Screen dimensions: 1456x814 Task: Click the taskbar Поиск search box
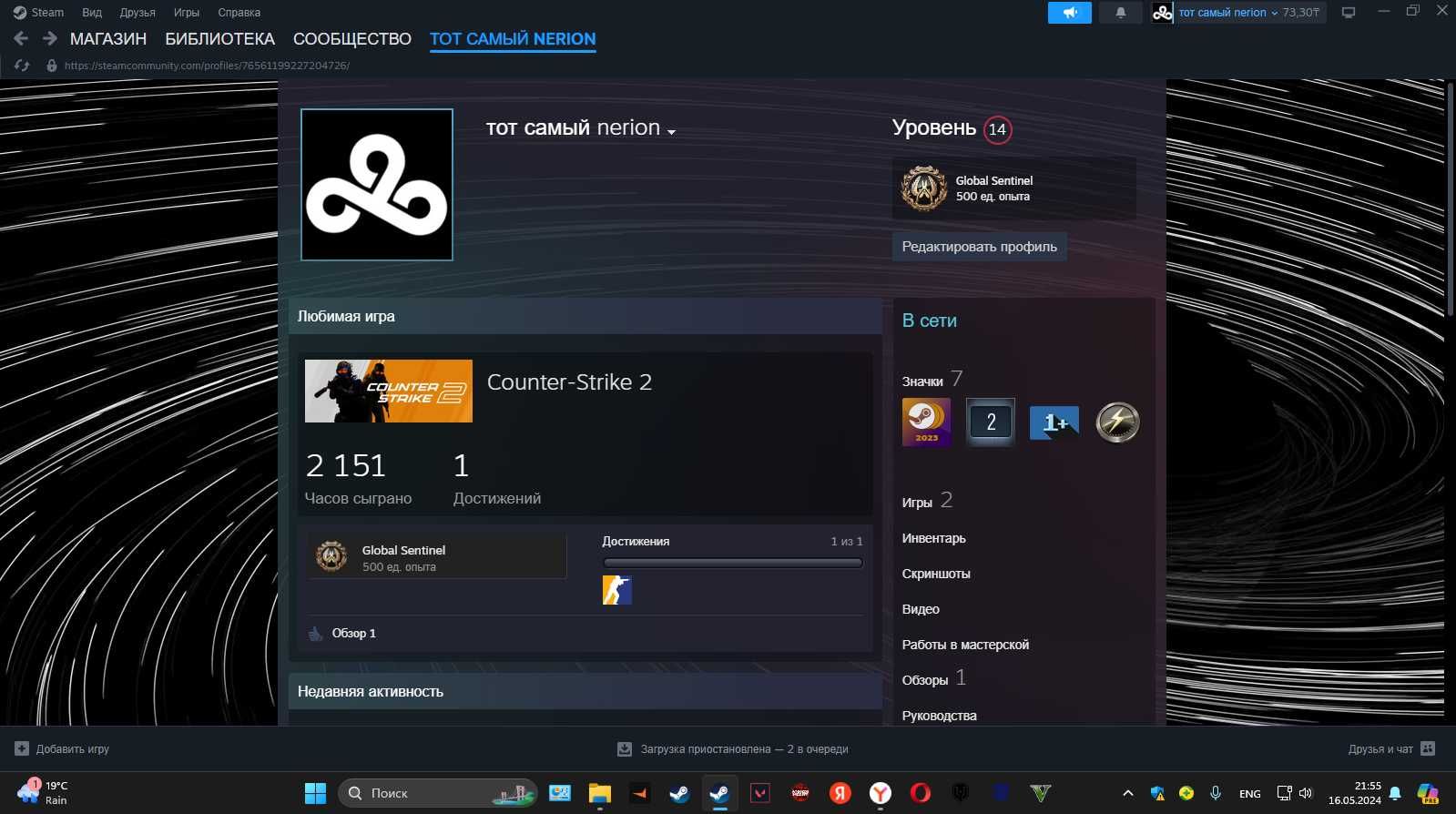pyautogui.click(x=438, y=793)
